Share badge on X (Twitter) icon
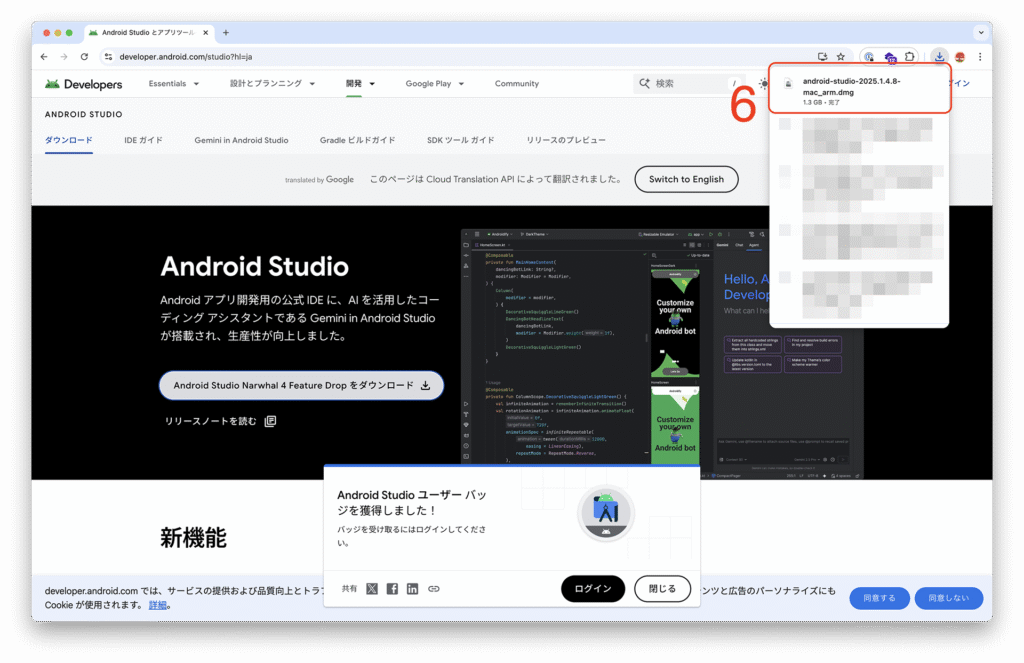Screen dimensions: 1024x663 (372, 589)
